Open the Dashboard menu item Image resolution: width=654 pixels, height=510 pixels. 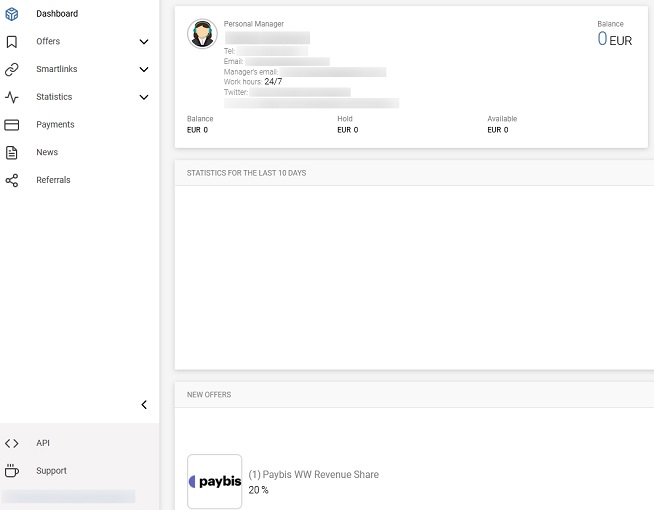click(x=57, y=14)
